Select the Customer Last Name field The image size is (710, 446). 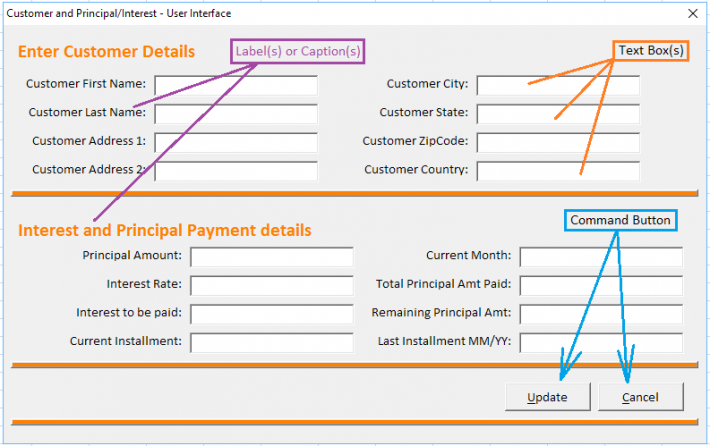coord(236,113)
